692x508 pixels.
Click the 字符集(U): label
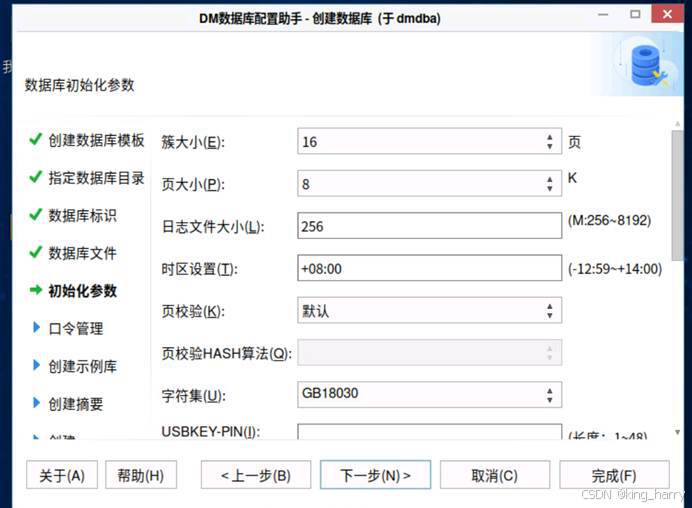(193, 395)
